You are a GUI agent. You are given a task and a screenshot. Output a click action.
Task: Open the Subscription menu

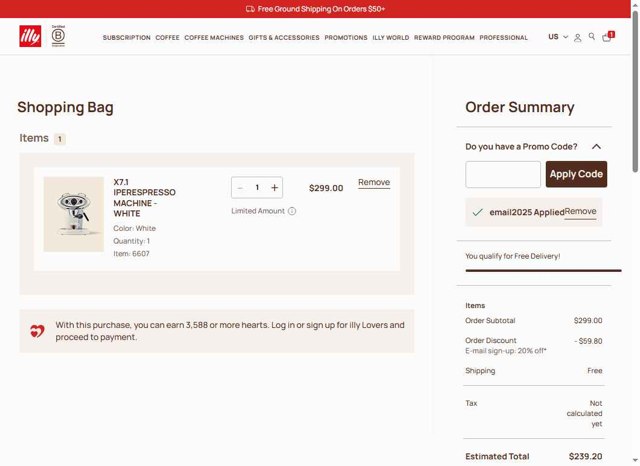coord(127,38)
